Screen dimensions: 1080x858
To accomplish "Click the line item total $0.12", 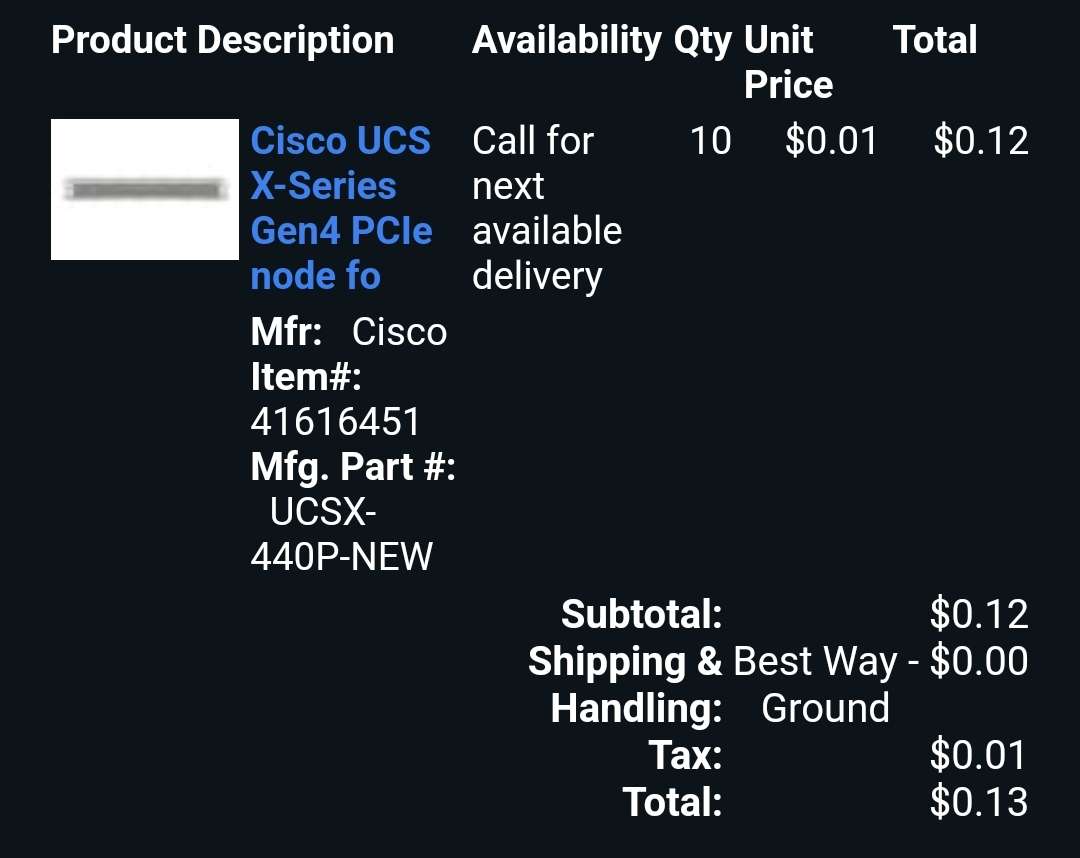I will click(981, 140).
